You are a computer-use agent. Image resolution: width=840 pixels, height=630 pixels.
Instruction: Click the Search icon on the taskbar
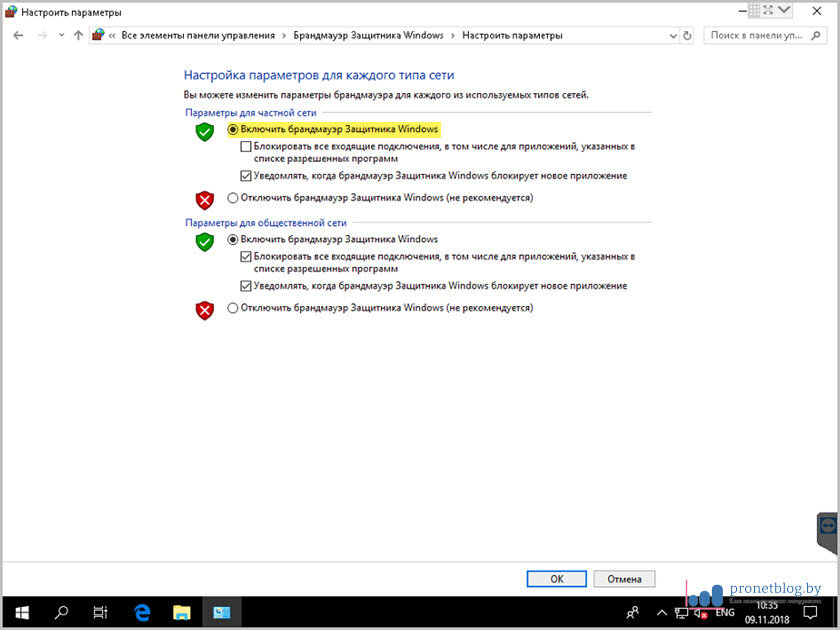coord(60,611)
